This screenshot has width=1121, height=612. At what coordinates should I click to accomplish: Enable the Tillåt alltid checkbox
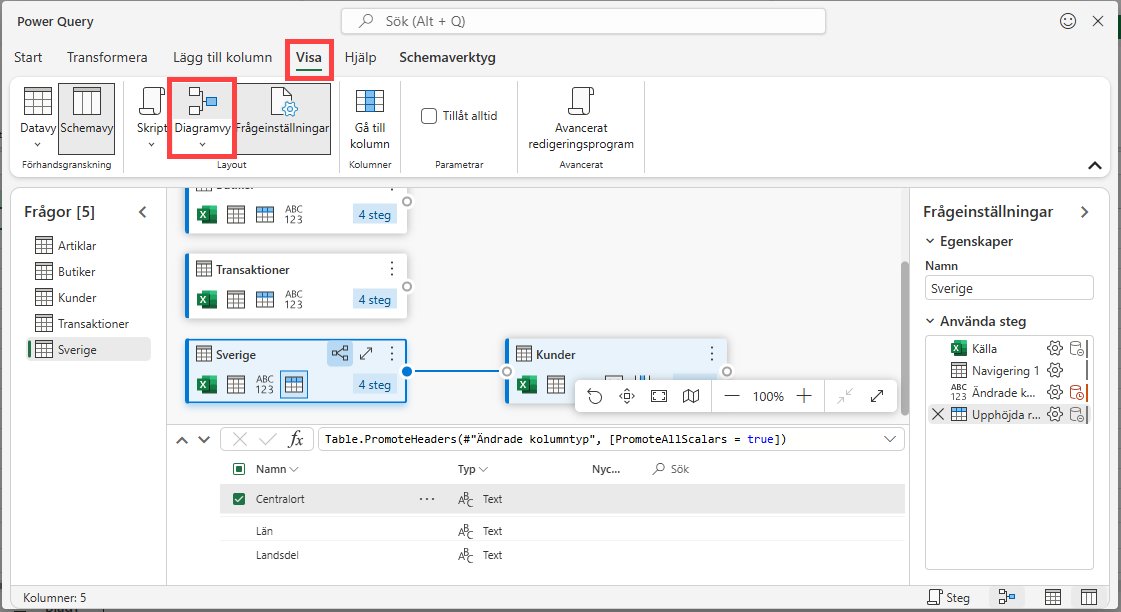pos(429,116)
